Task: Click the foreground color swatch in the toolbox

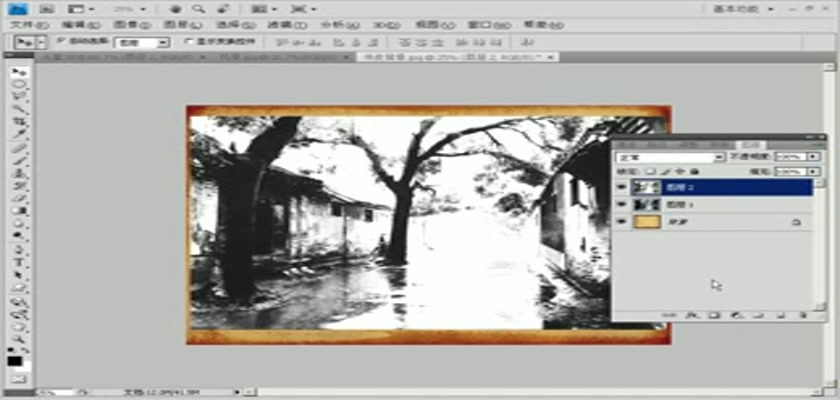Action: click(13, 361)
